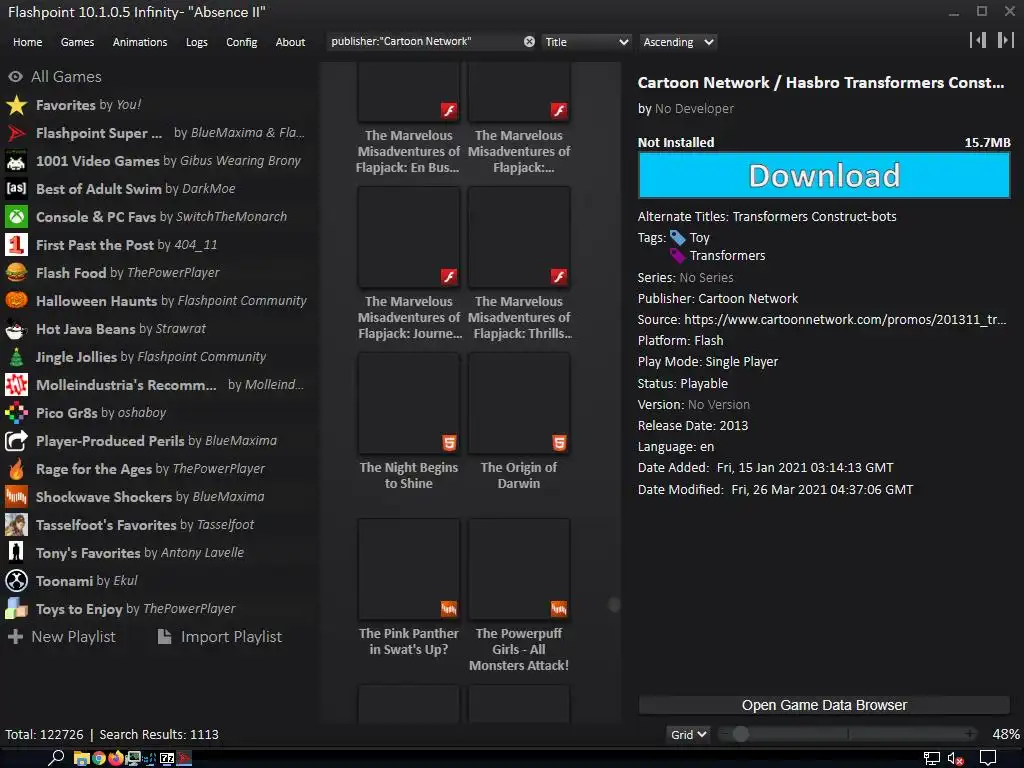Open the Grid layout dropdown
This screenshot has width=1024, height=768.
[x=688, y=735]
